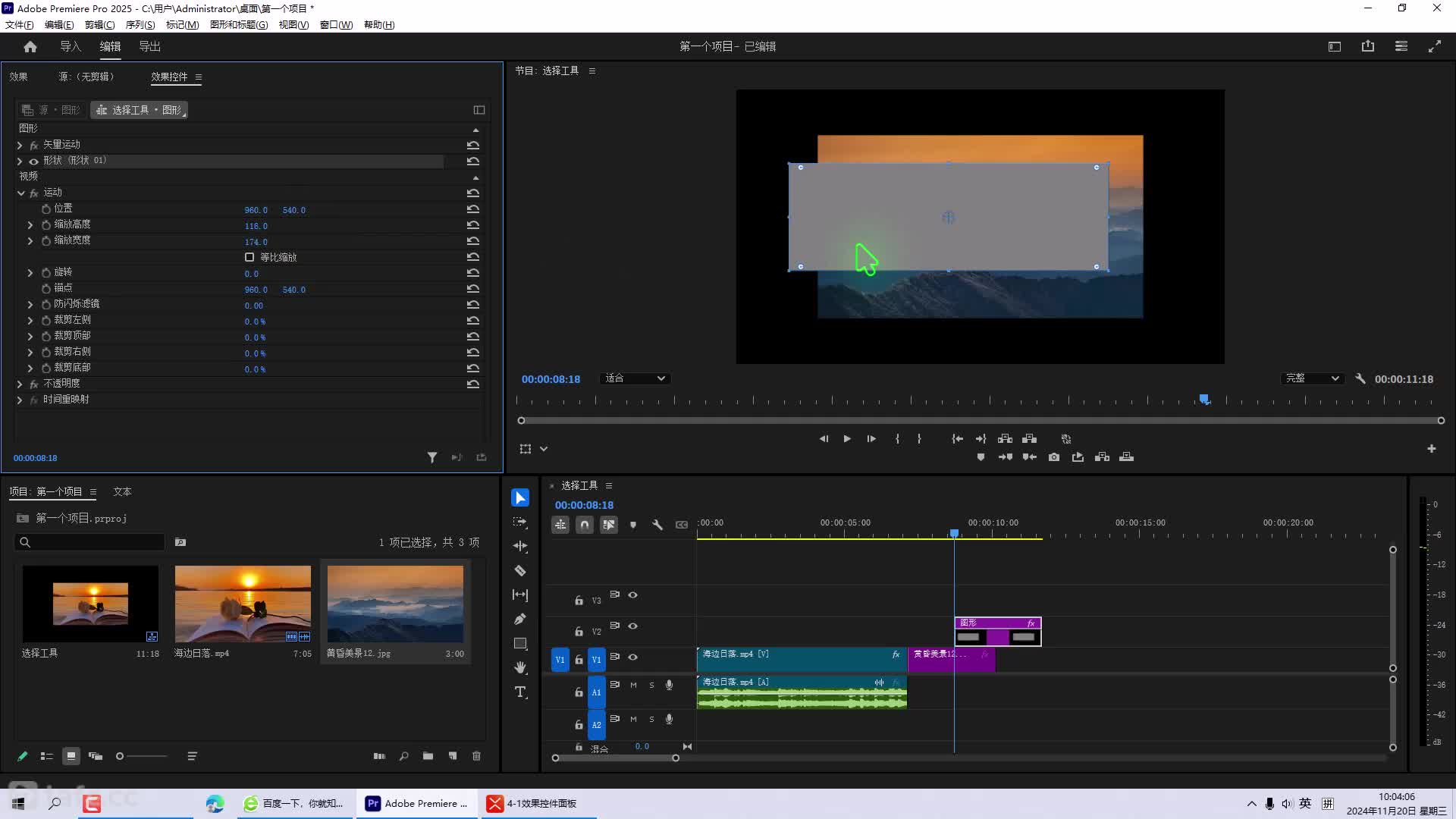Click Go to In point button
The image size is (1456, 819).
(x=957, y=439)
